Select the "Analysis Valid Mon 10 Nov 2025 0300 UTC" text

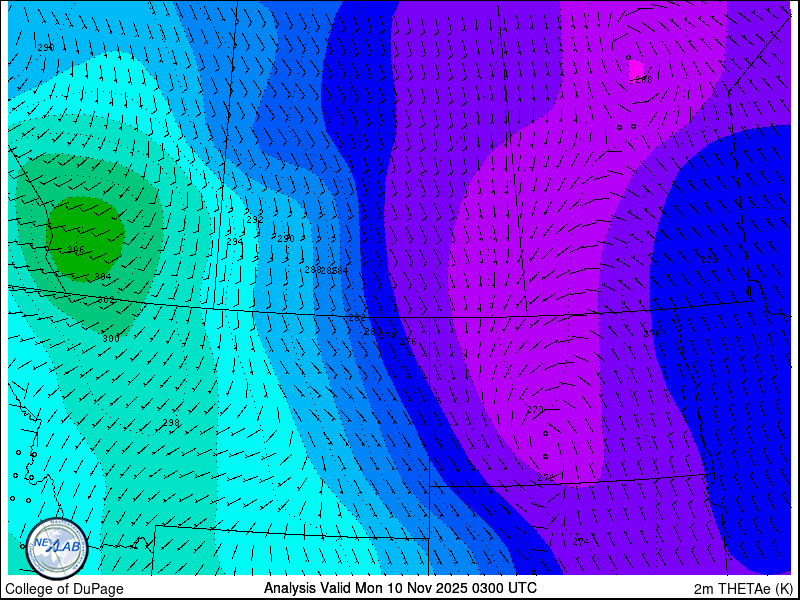click(x=400, y=588)
